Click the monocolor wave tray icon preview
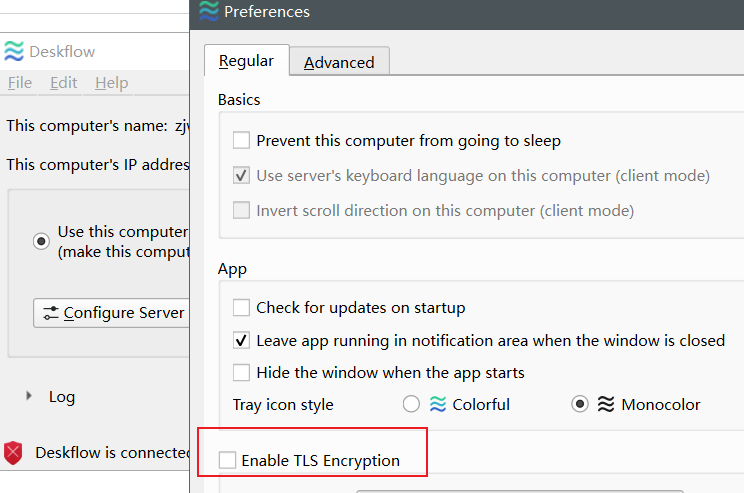Viewport: 744px width, 493px height. (605, 405)
